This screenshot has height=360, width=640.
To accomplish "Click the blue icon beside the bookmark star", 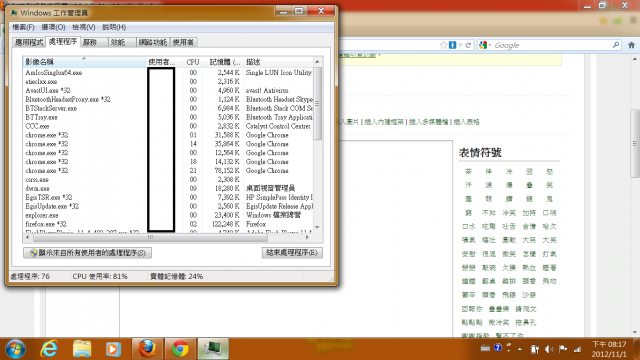I will tap(452, 45).
